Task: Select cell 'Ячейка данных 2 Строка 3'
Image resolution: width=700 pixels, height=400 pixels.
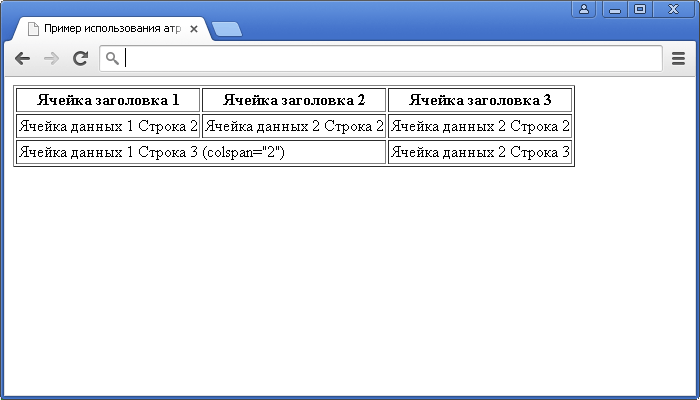Action: pyautogui.click(x=480, y=152)
